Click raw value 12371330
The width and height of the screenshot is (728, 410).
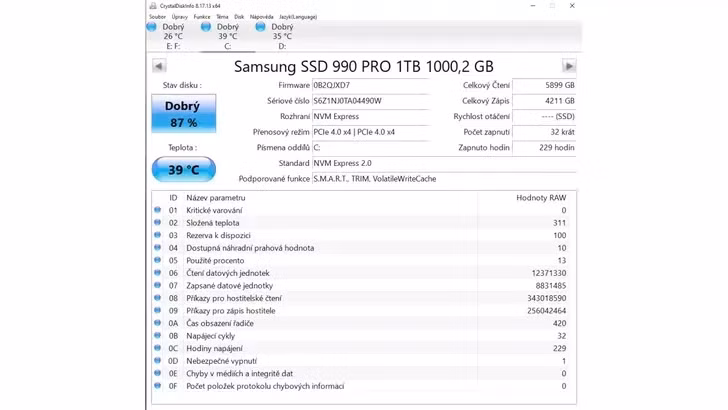[549, 273]
